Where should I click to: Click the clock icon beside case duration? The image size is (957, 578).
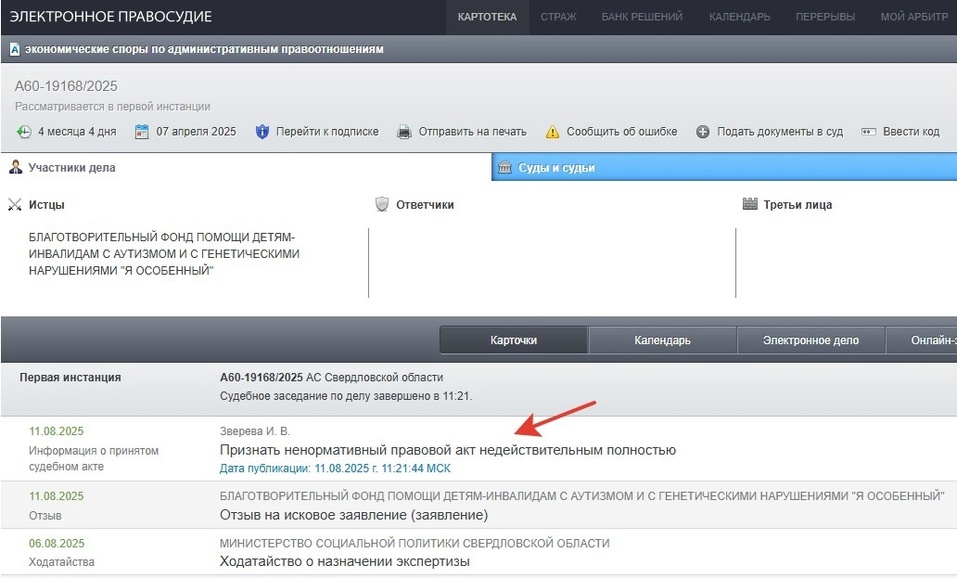click(x=24, y=132)
